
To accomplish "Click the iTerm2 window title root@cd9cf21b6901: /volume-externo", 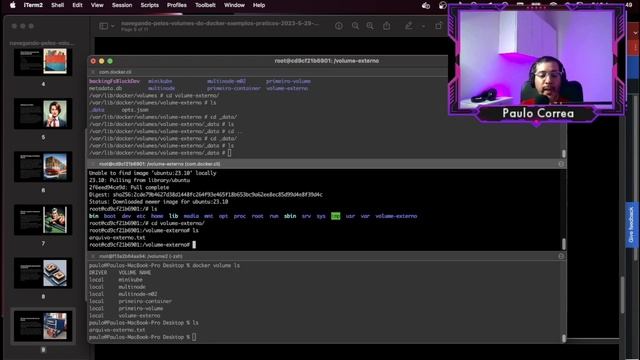I will coord(327,61).
